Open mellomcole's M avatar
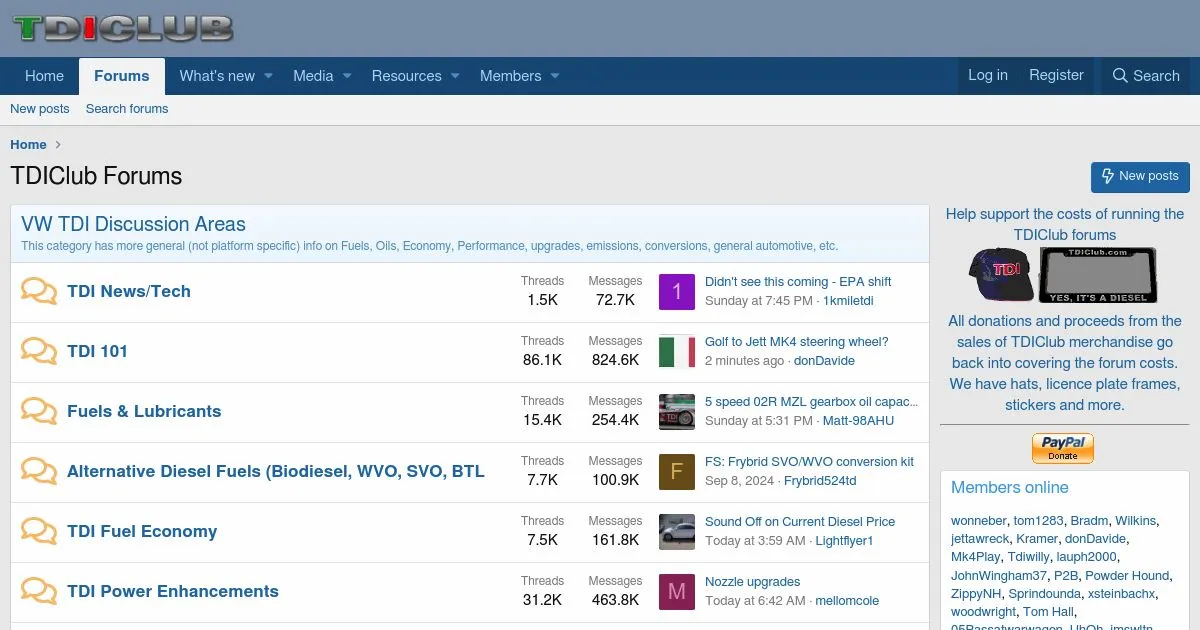 [677, 592]
